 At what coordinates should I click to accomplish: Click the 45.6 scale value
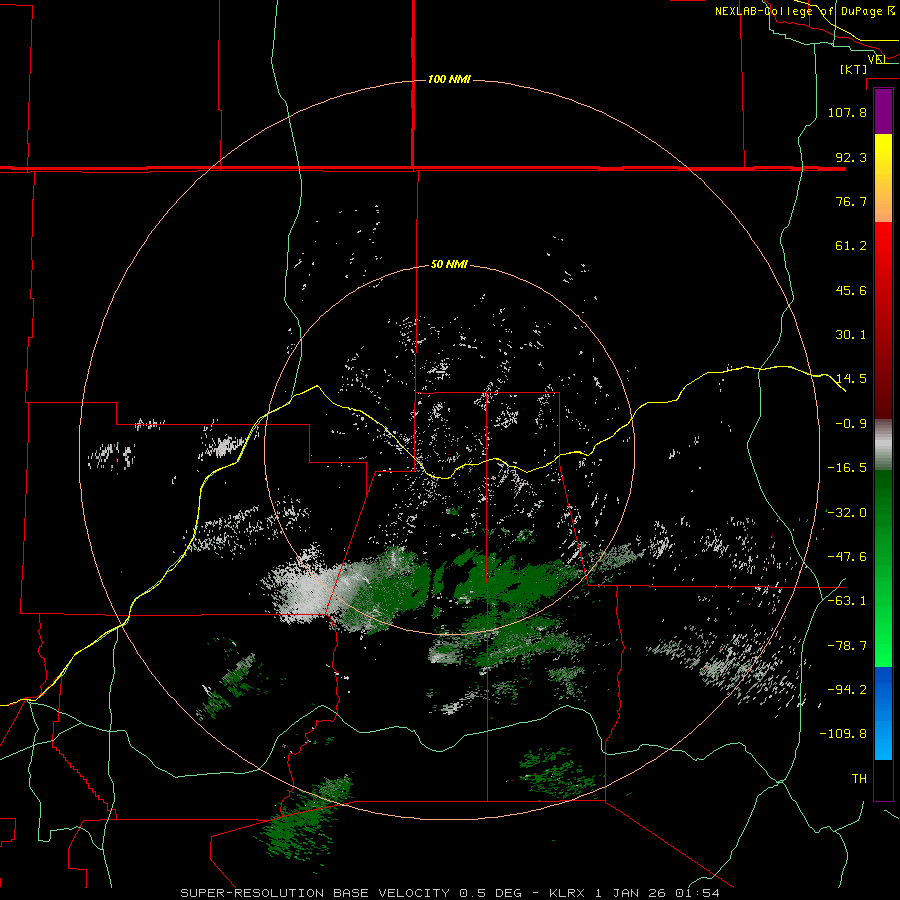point(851,290)
